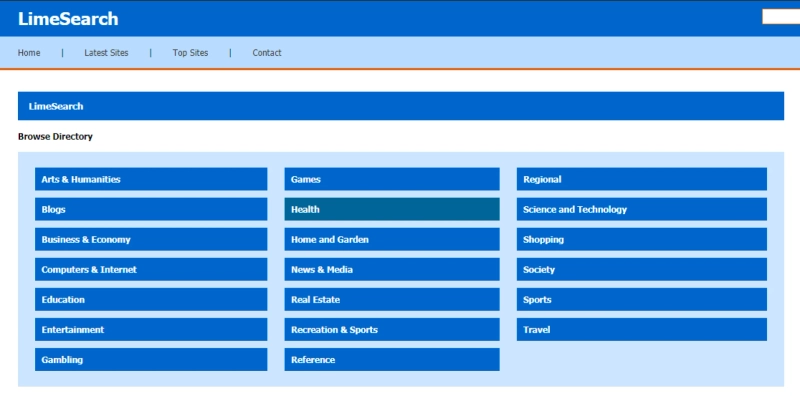Screen dimensions: 800x396
Task: Browse the Gambling category
Action: coord(151,360)
